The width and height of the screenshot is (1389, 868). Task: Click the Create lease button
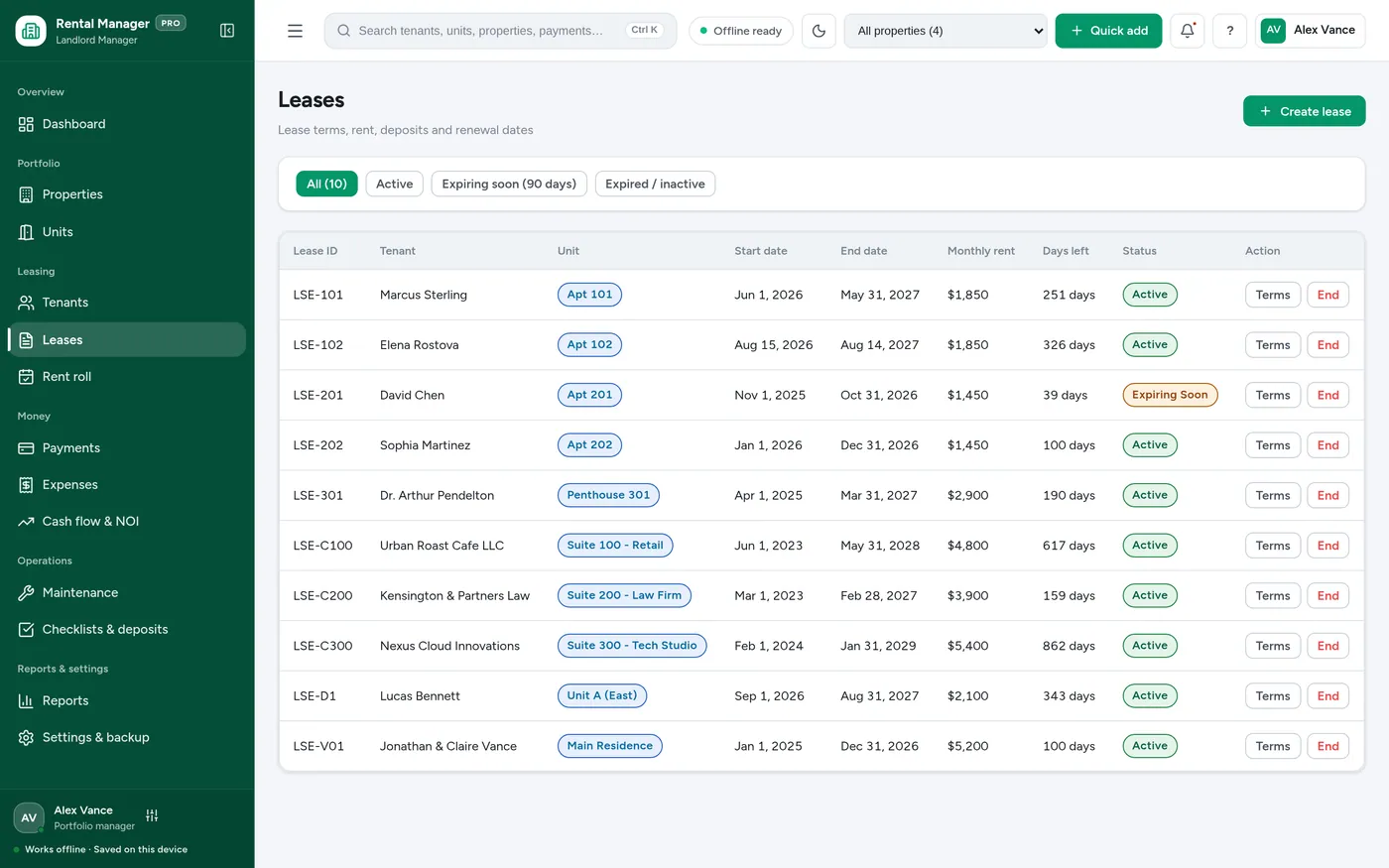pyautogui.click(x=1304, y=111)
